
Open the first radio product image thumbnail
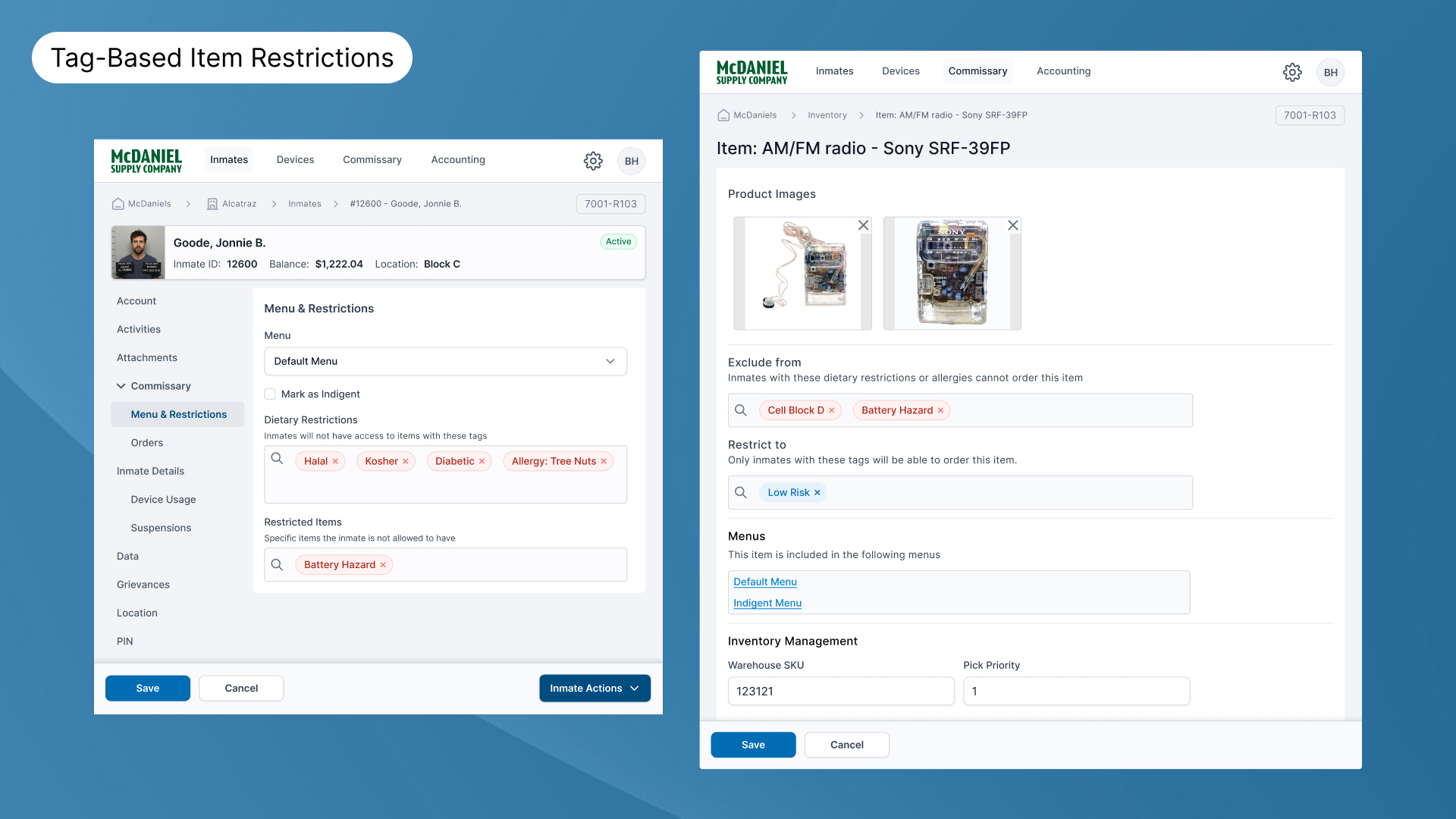pyautogui.click(x=802, y=273)
